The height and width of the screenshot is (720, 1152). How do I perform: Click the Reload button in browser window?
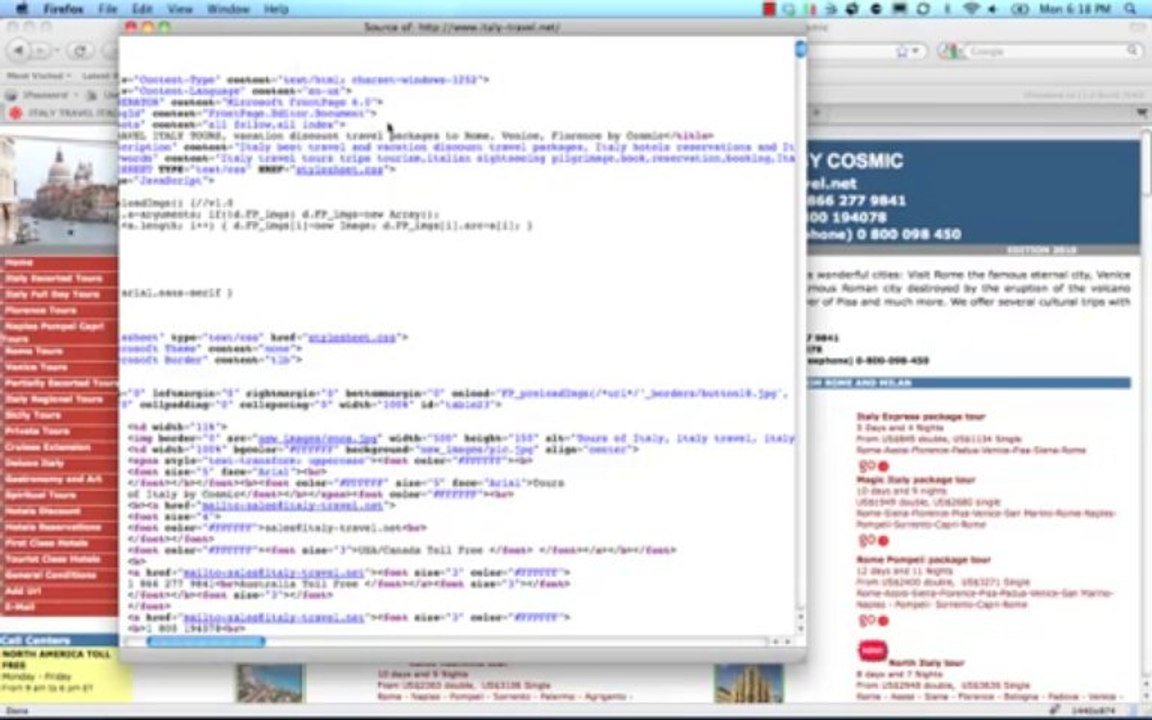click(79, 51)
